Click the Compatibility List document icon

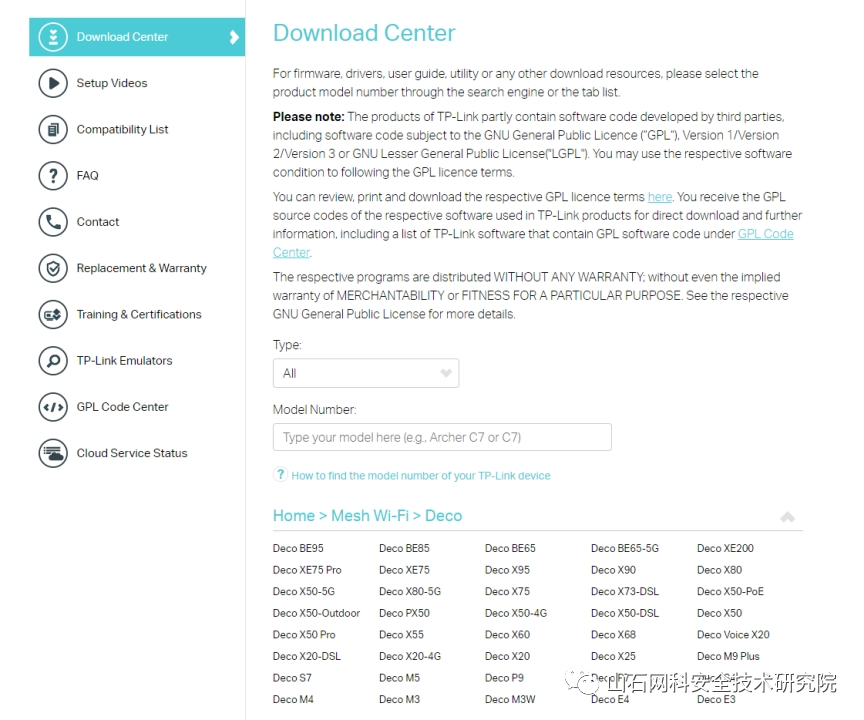tap(53, 129)
